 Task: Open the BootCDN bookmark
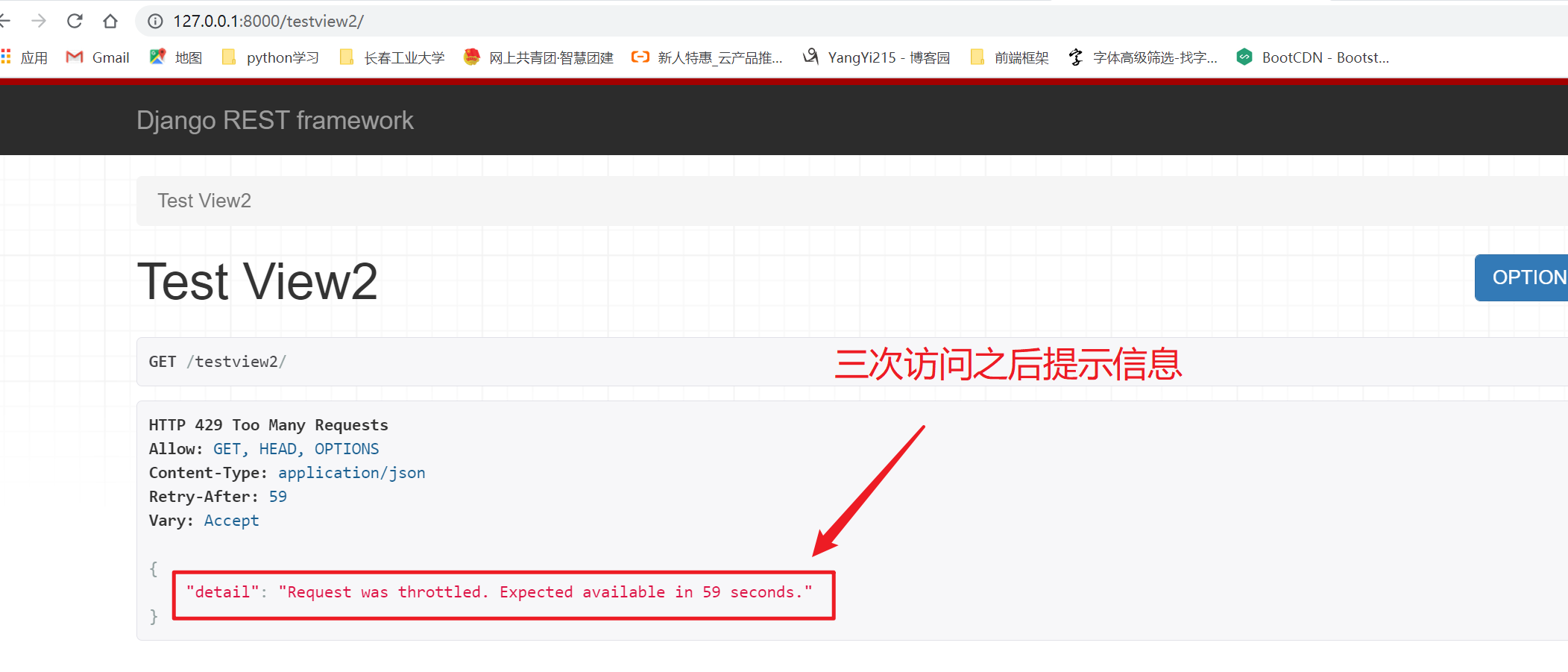pyautogui.click(x=1313, y=57)
